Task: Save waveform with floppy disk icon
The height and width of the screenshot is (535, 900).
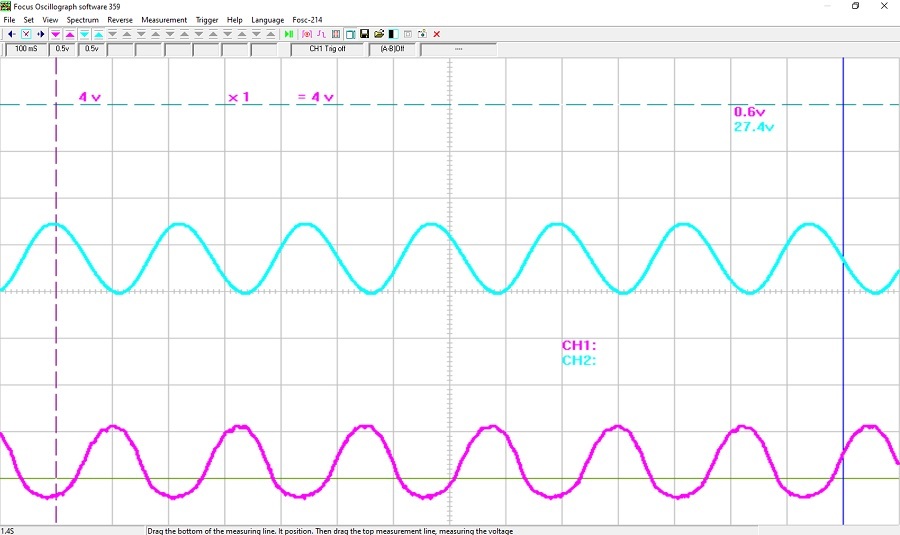Action: pyautogui.click(x=364, y=34)
